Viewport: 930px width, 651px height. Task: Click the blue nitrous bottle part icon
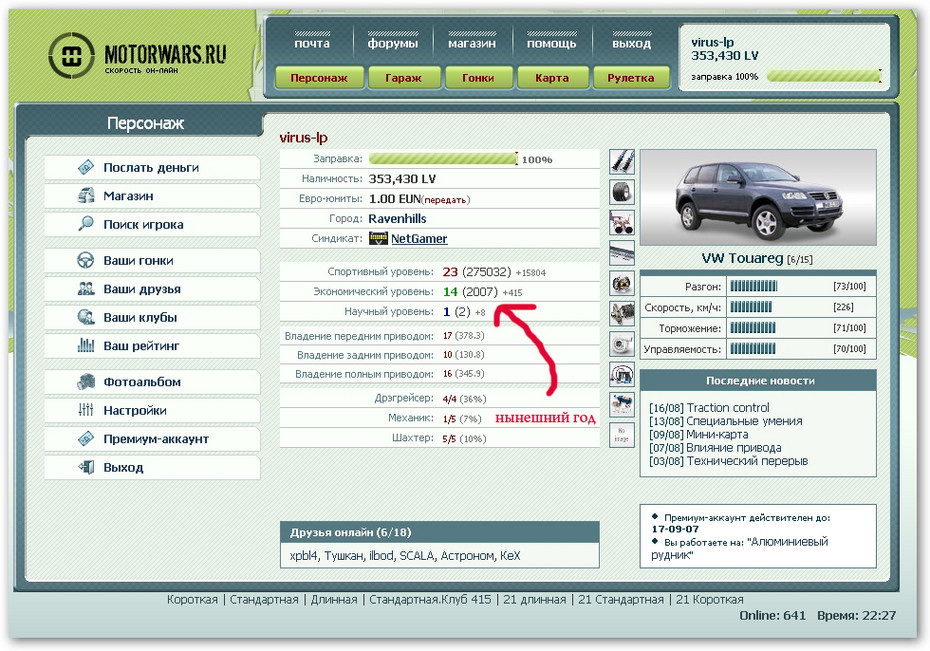[622, 405]
